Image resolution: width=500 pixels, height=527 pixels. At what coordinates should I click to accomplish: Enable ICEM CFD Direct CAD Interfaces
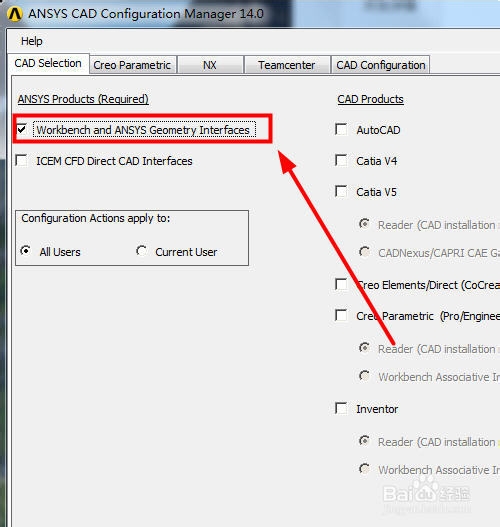(22, 160)
